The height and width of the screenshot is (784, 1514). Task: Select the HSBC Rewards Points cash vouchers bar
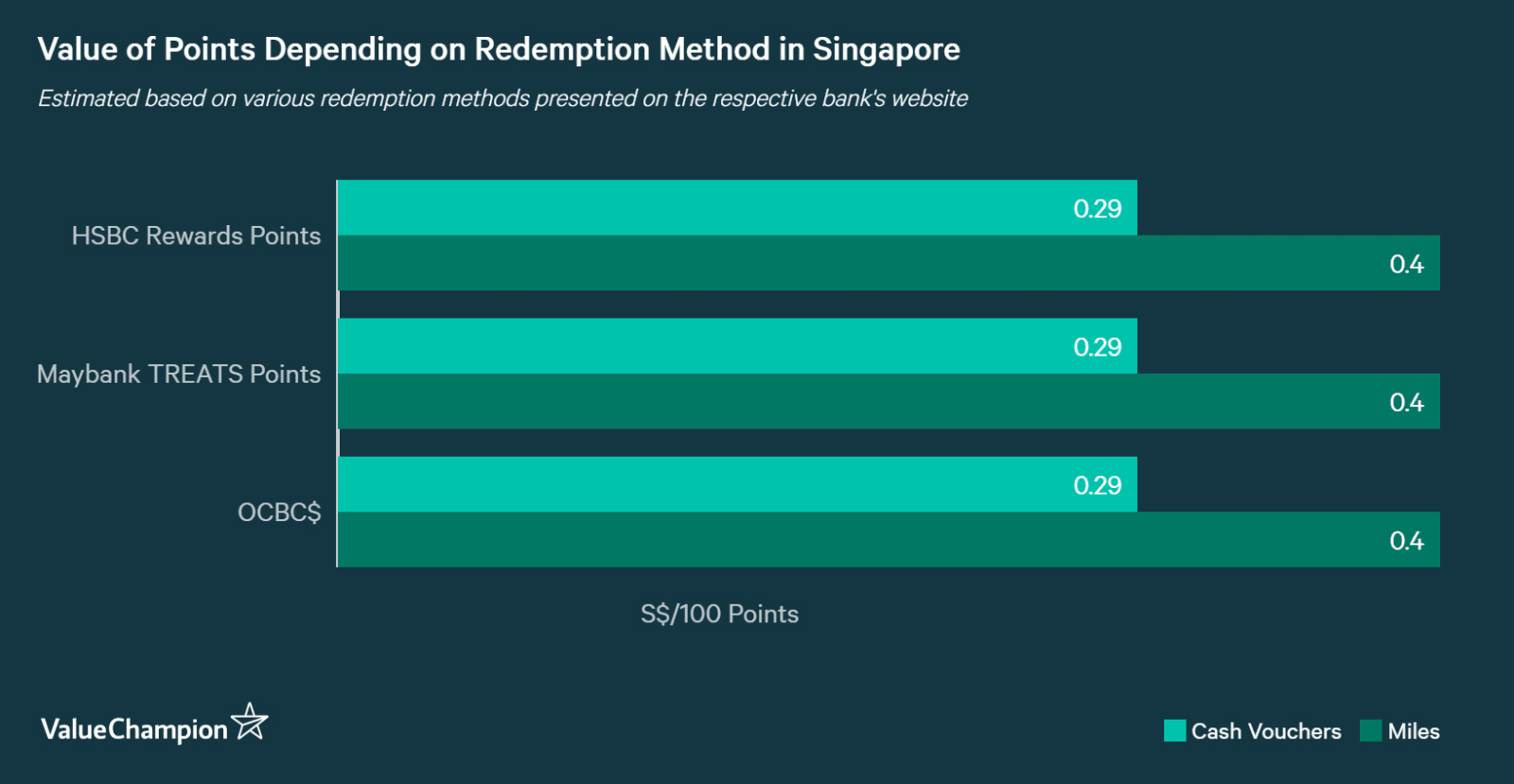[x=737, y=207]
